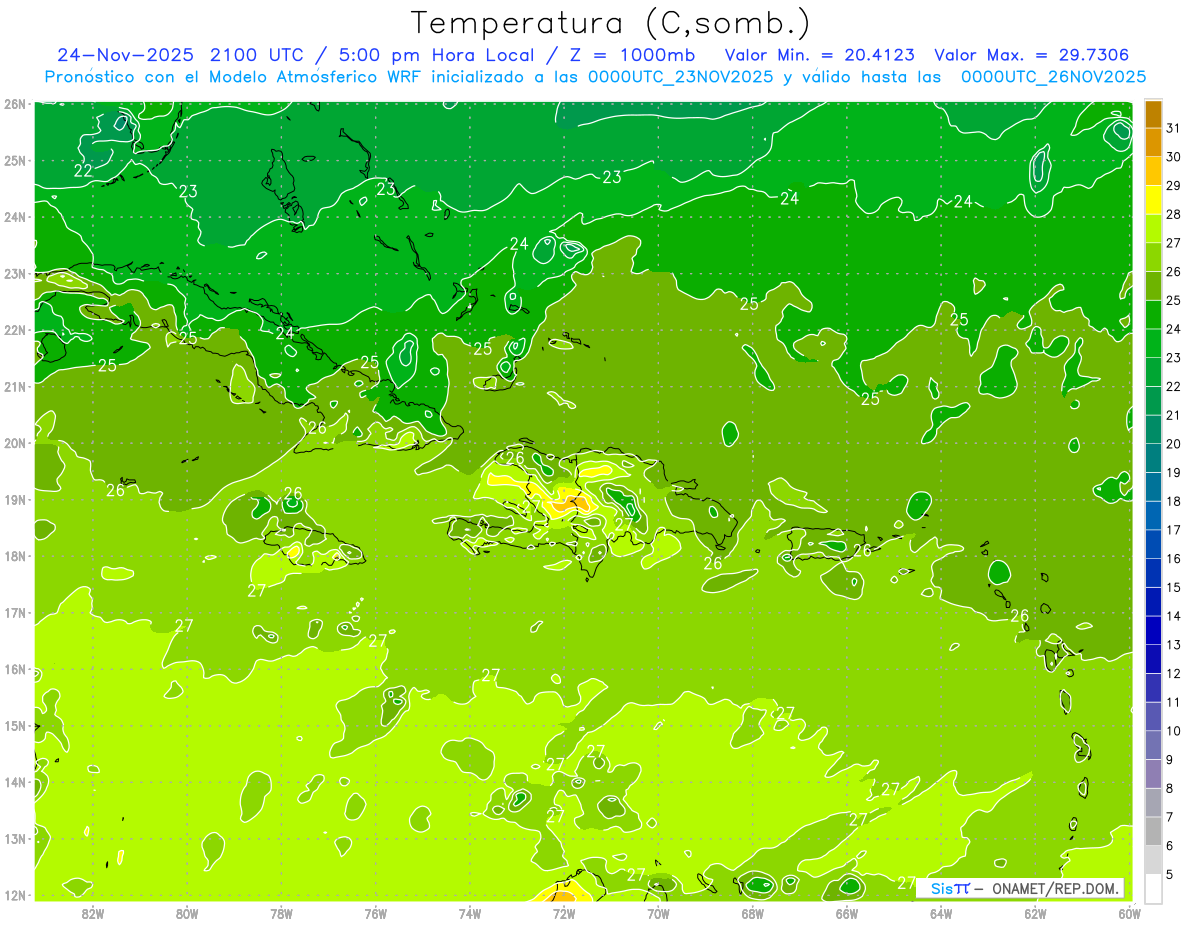This screenshot has width=1200, height=927.
Task: Click the '17N' latitude axis label
Action: click(x=15, y=612)
